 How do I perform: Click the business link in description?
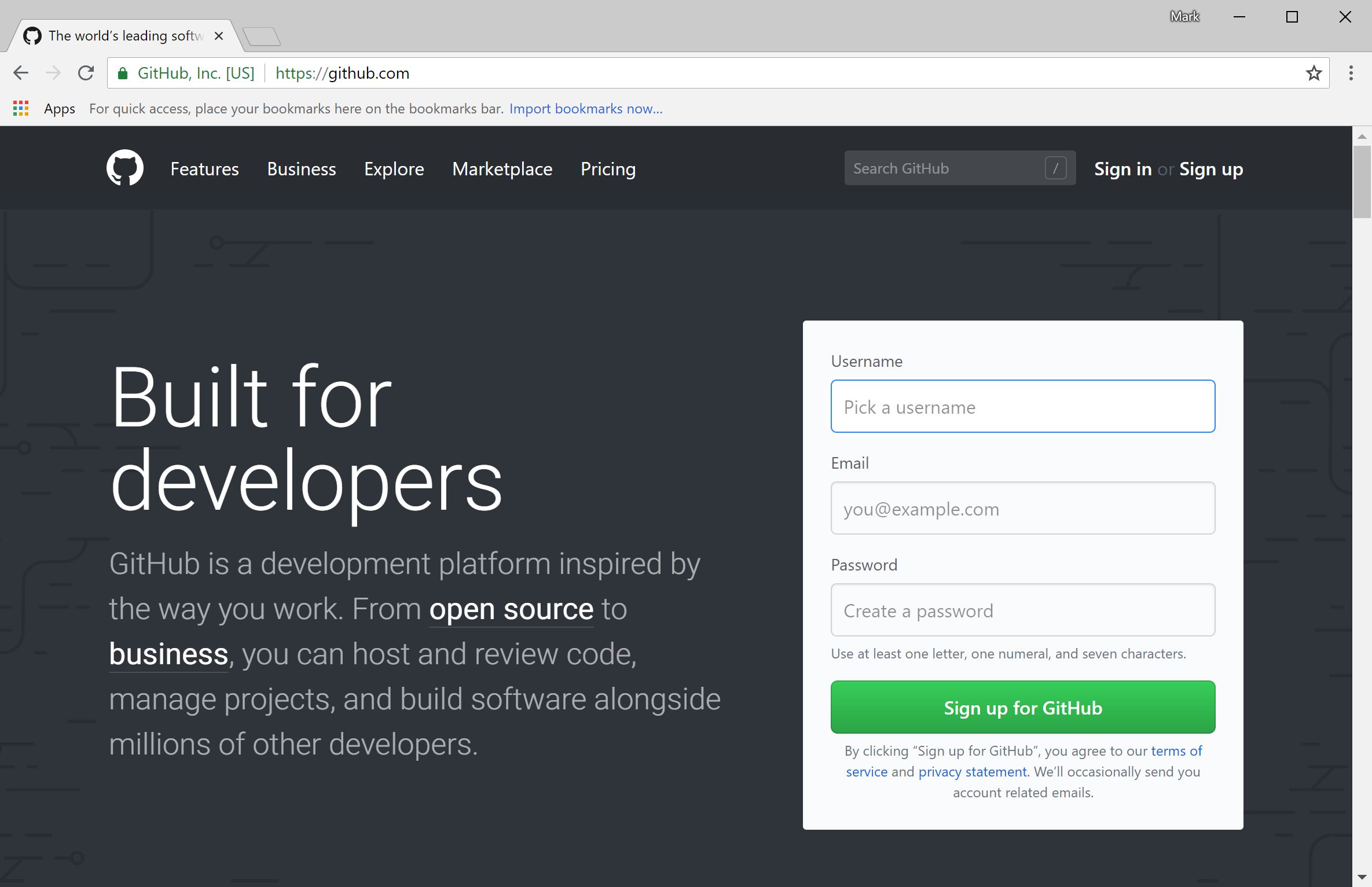168,654
